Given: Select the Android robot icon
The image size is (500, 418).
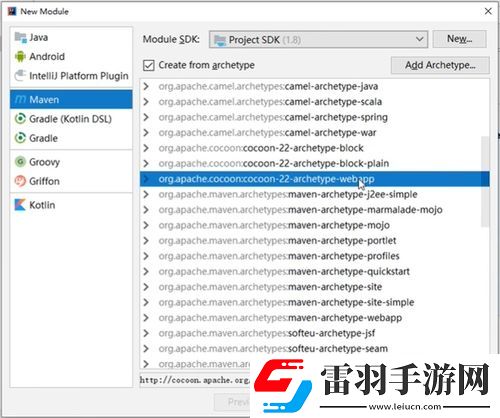Looking at the screenshot, I should pos(20,56).
